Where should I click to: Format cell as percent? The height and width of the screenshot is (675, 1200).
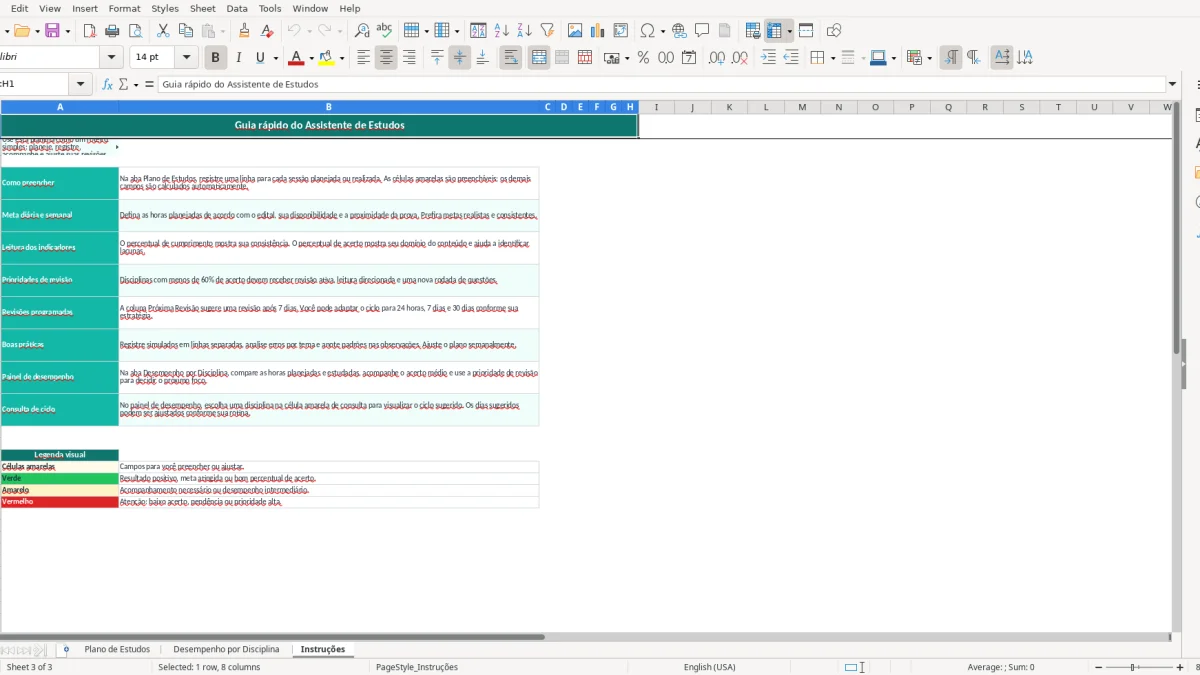tap(643, 58)
